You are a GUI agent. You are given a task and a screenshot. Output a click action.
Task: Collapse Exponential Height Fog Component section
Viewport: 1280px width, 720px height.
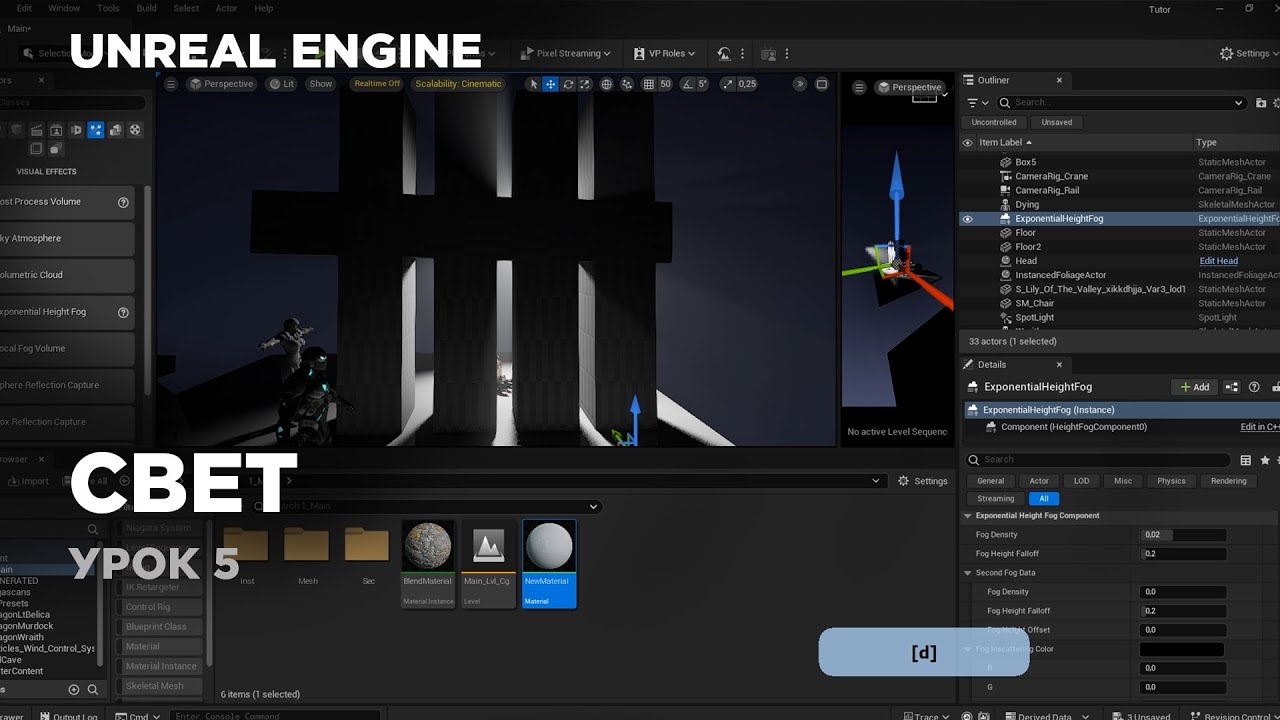pos(967,516)
